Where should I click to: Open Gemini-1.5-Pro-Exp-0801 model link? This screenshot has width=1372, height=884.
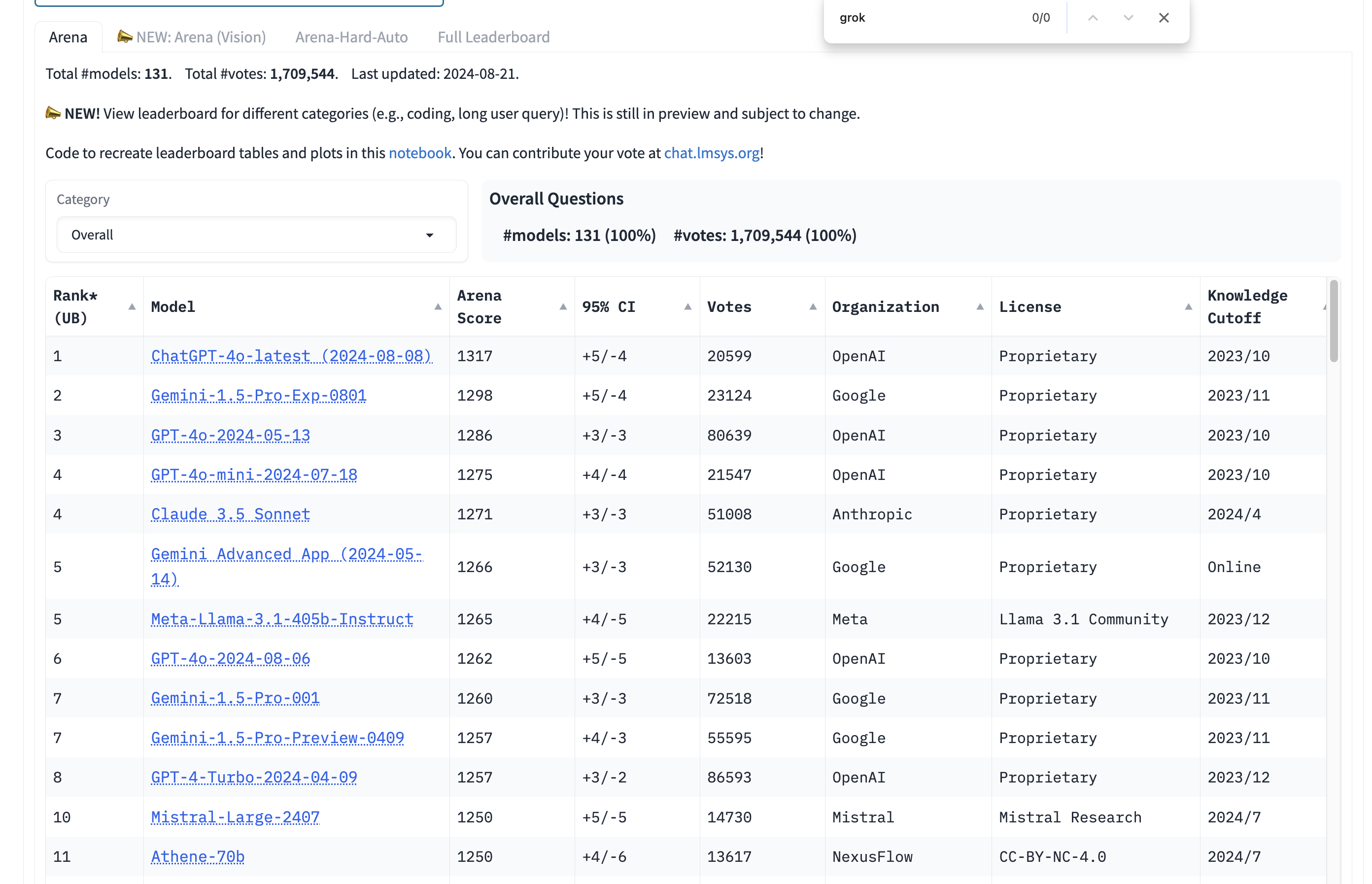click(x=258, y=396)
